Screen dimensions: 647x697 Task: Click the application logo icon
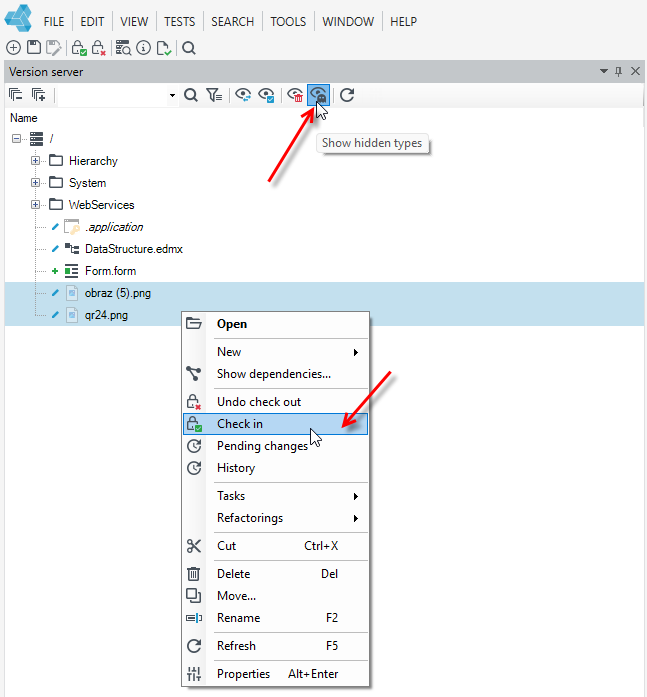tap(18, 18)
